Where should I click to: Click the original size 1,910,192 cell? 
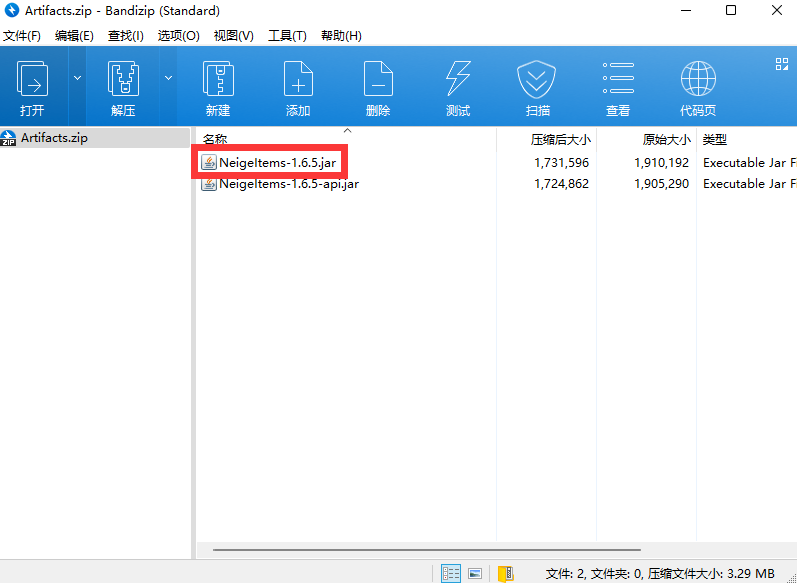661,163
